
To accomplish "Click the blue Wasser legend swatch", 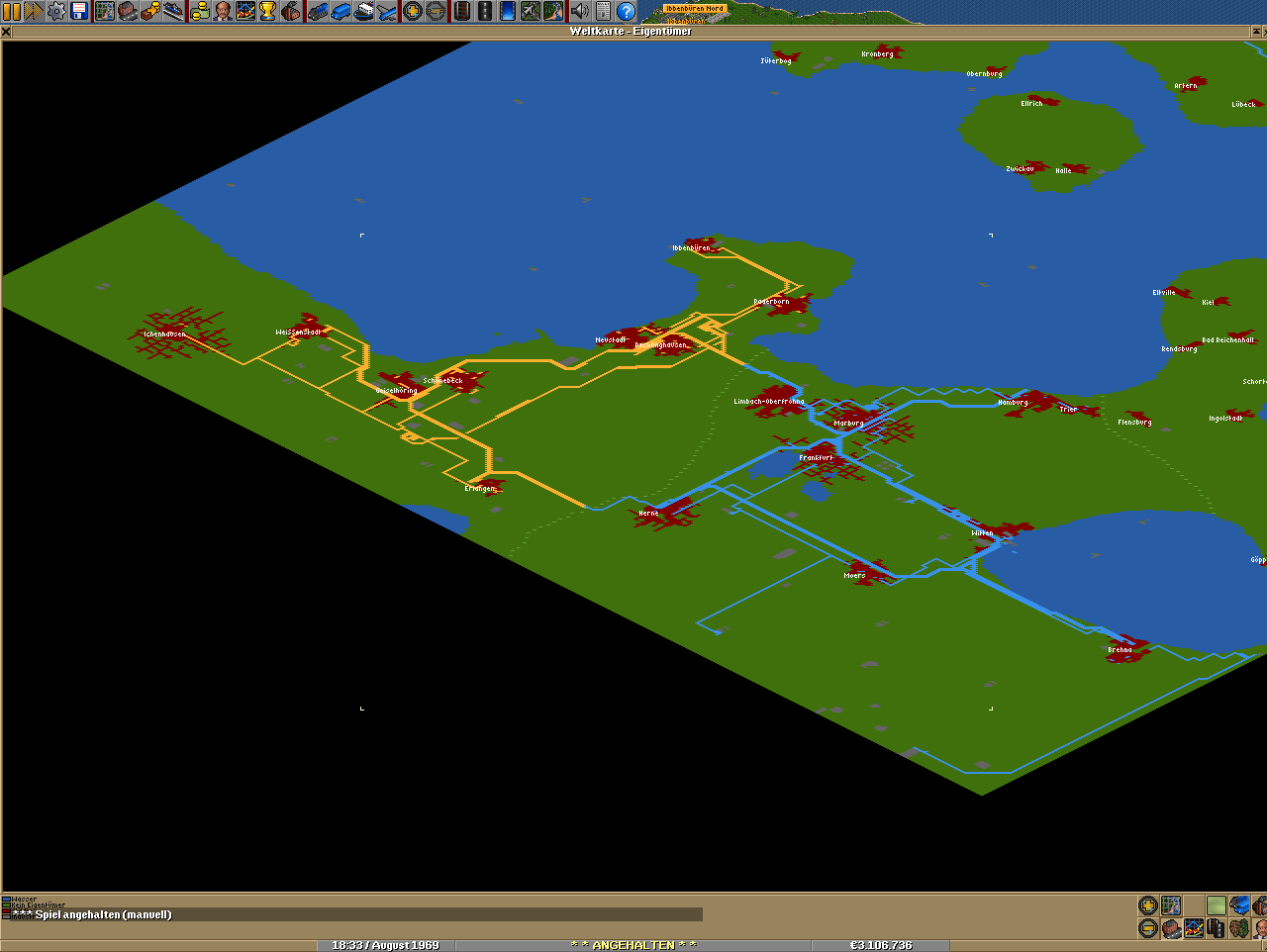I will point(6,900).
